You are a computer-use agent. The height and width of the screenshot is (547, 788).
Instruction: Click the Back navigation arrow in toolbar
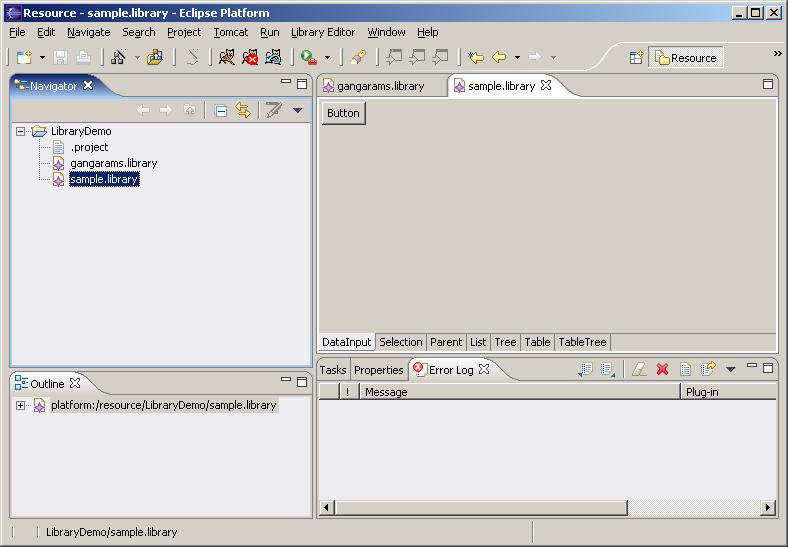499,58
